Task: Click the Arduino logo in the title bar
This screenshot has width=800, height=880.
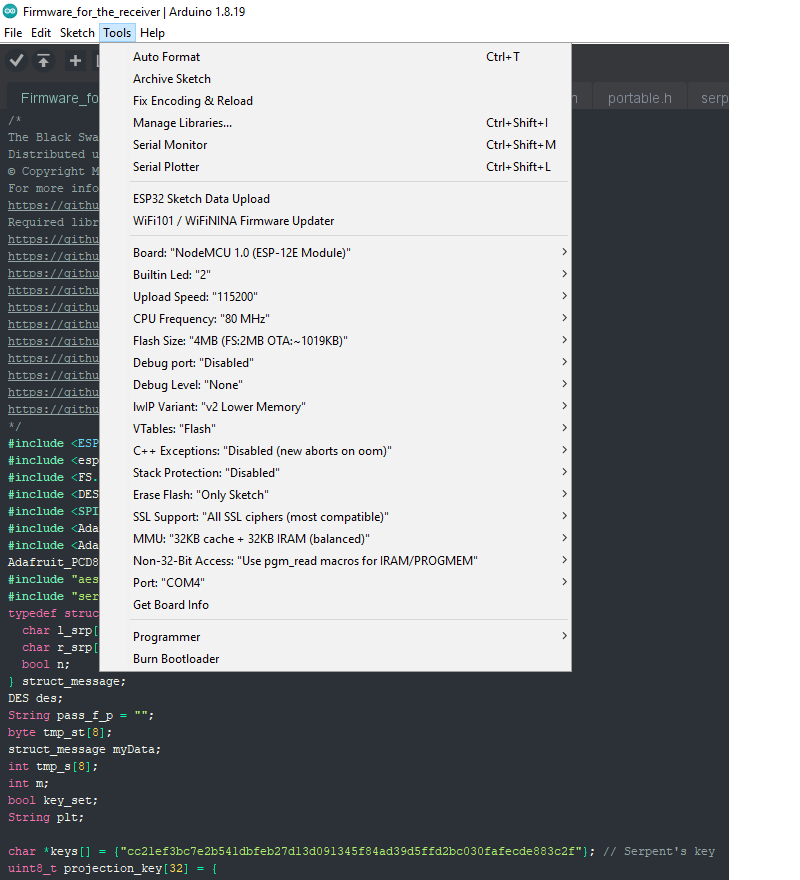Action: 10,11
